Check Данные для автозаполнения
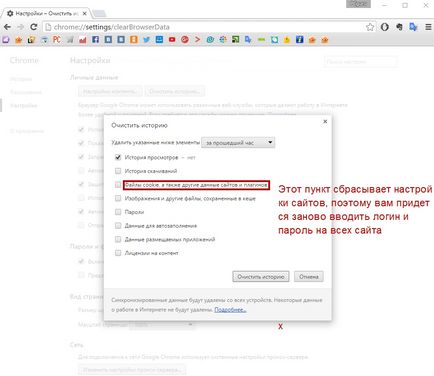This screenshot has width=434, height=376. click(x=118, y=226)
